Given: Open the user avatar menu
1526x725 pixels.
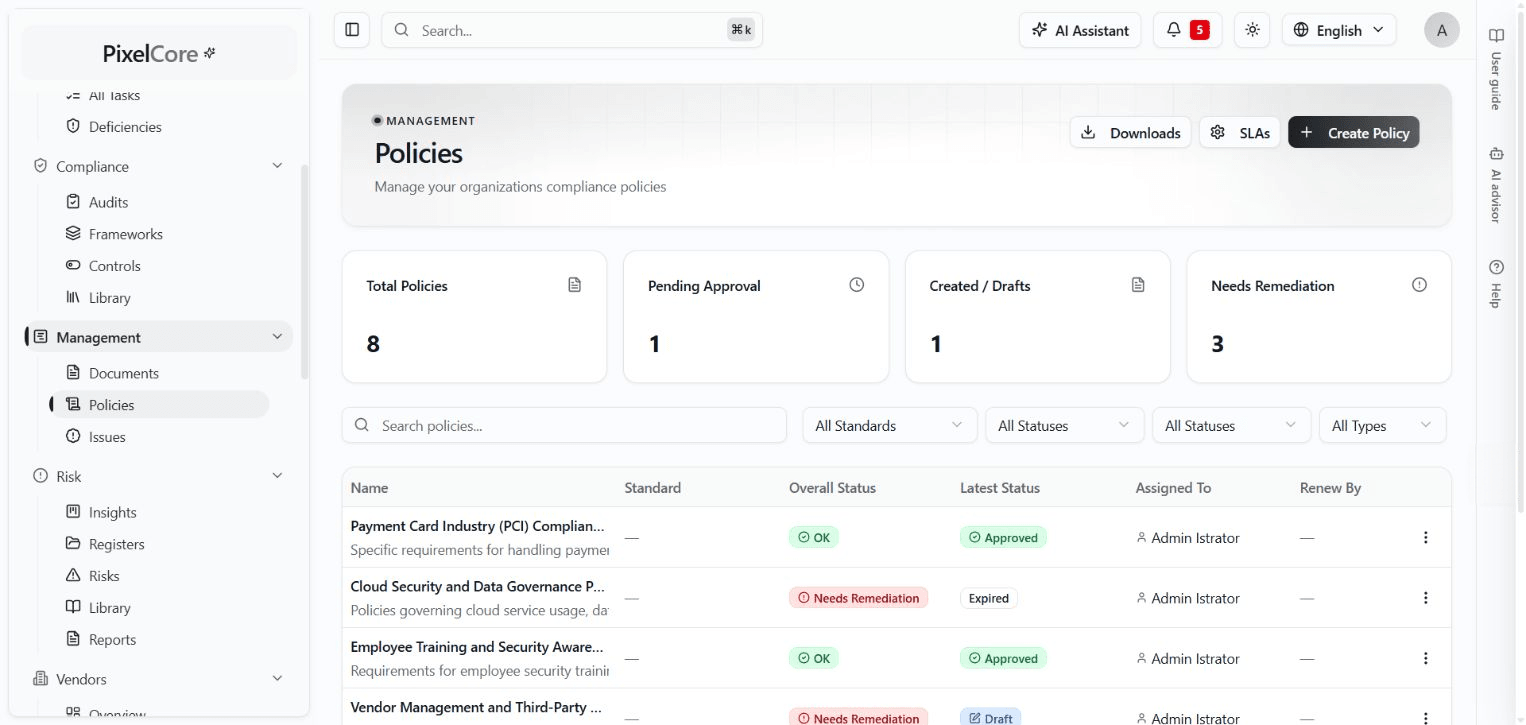Looking at the screenshot, I should click(x=1441, y=30).
